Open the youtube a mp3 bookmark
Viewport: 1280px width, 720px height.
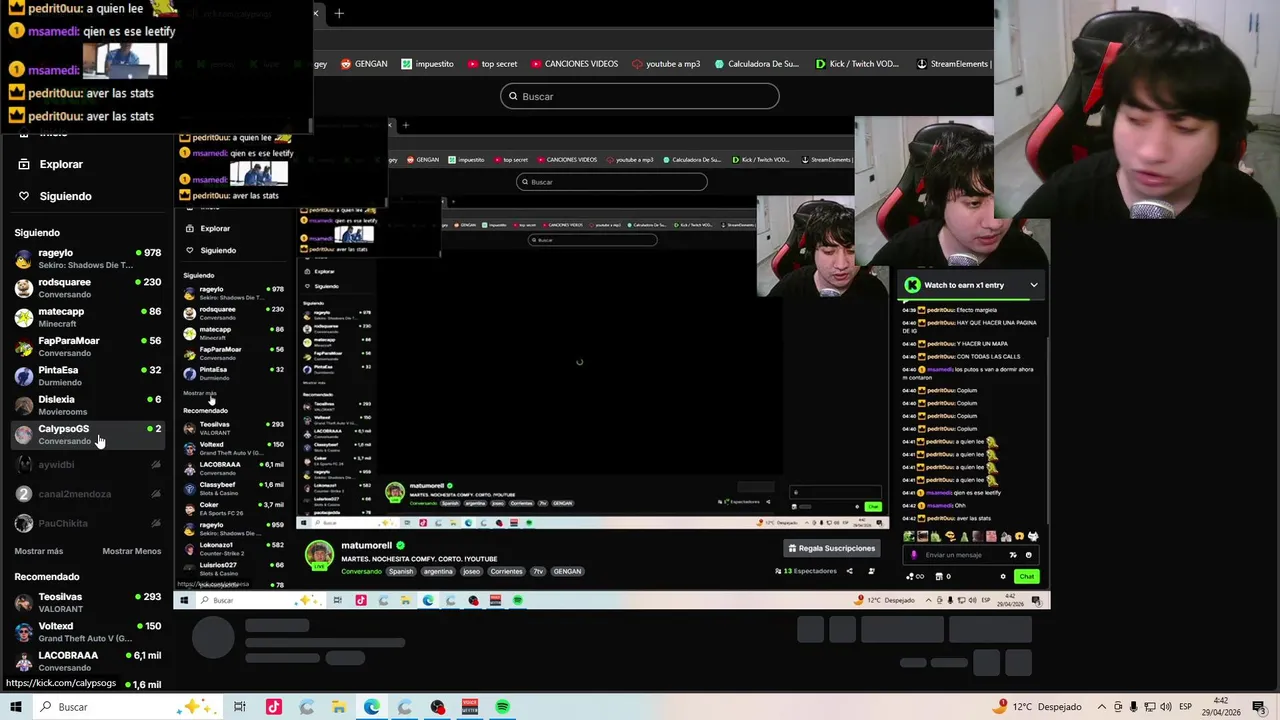666,64
